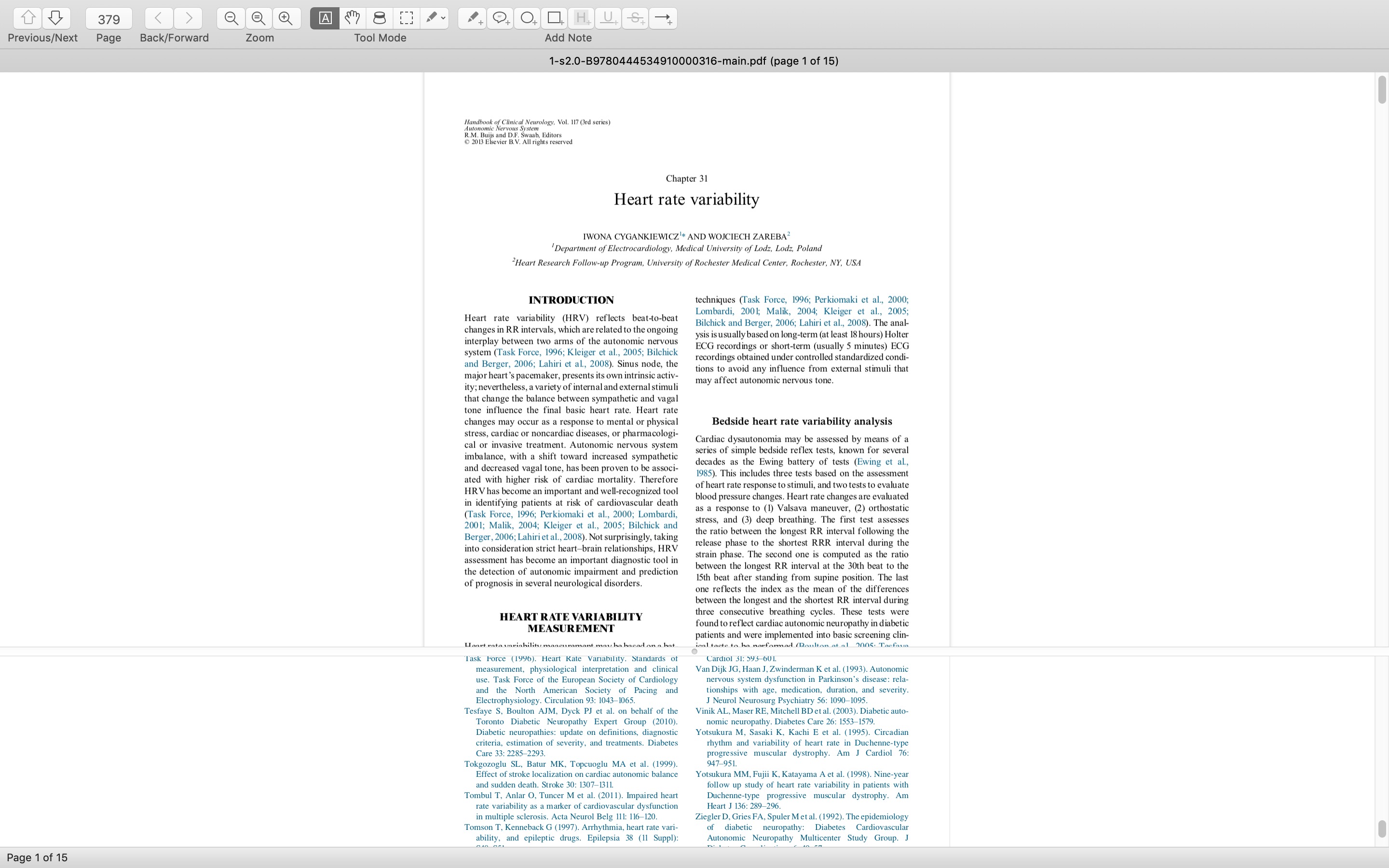Add a text note with pencil icon

click(472, 18)
